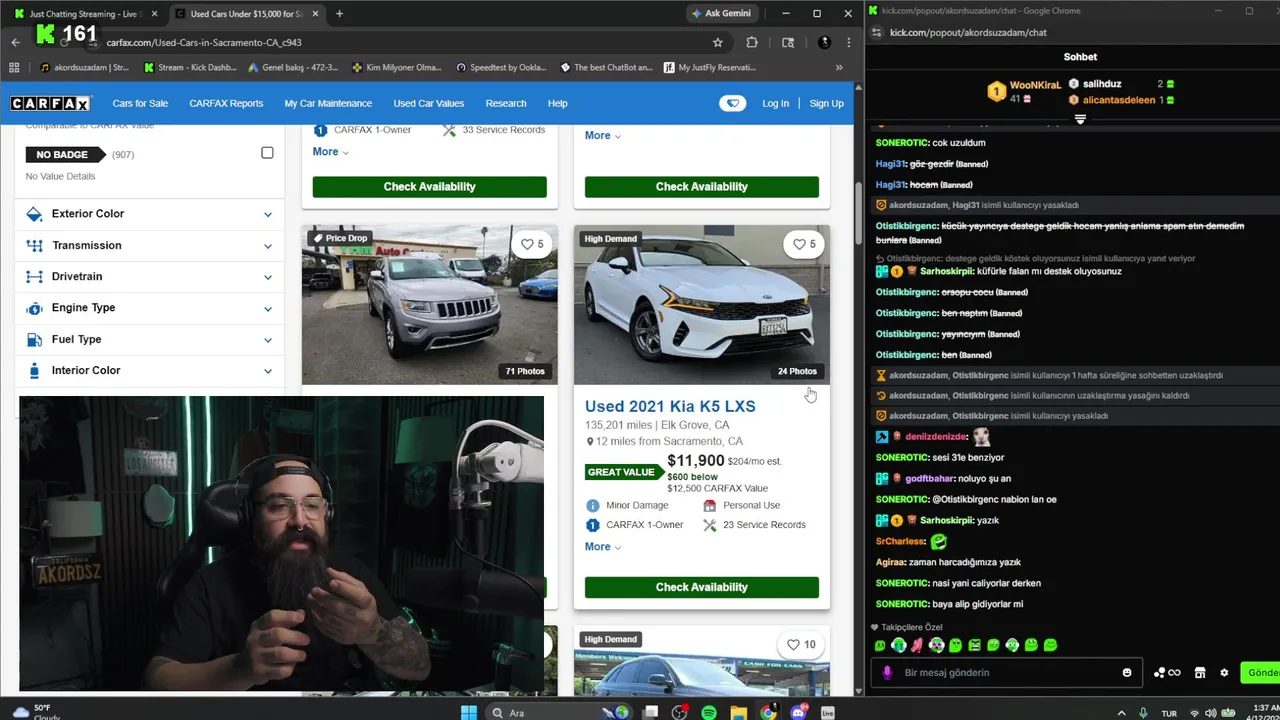Open the white Kia K5 photo thumbnail

702,305
